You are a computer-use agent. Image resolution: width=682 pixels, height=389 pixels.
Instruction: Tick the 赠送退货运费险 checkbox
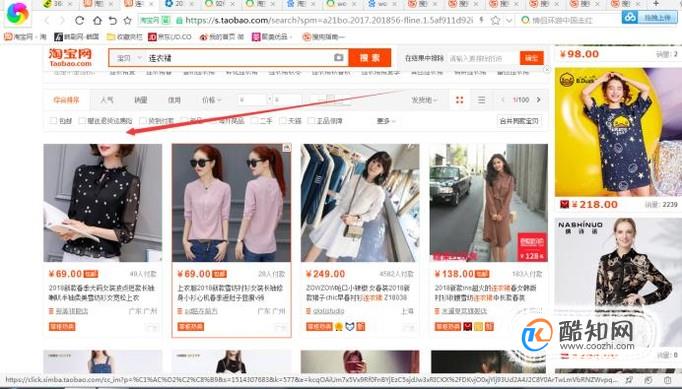point(82,121)
